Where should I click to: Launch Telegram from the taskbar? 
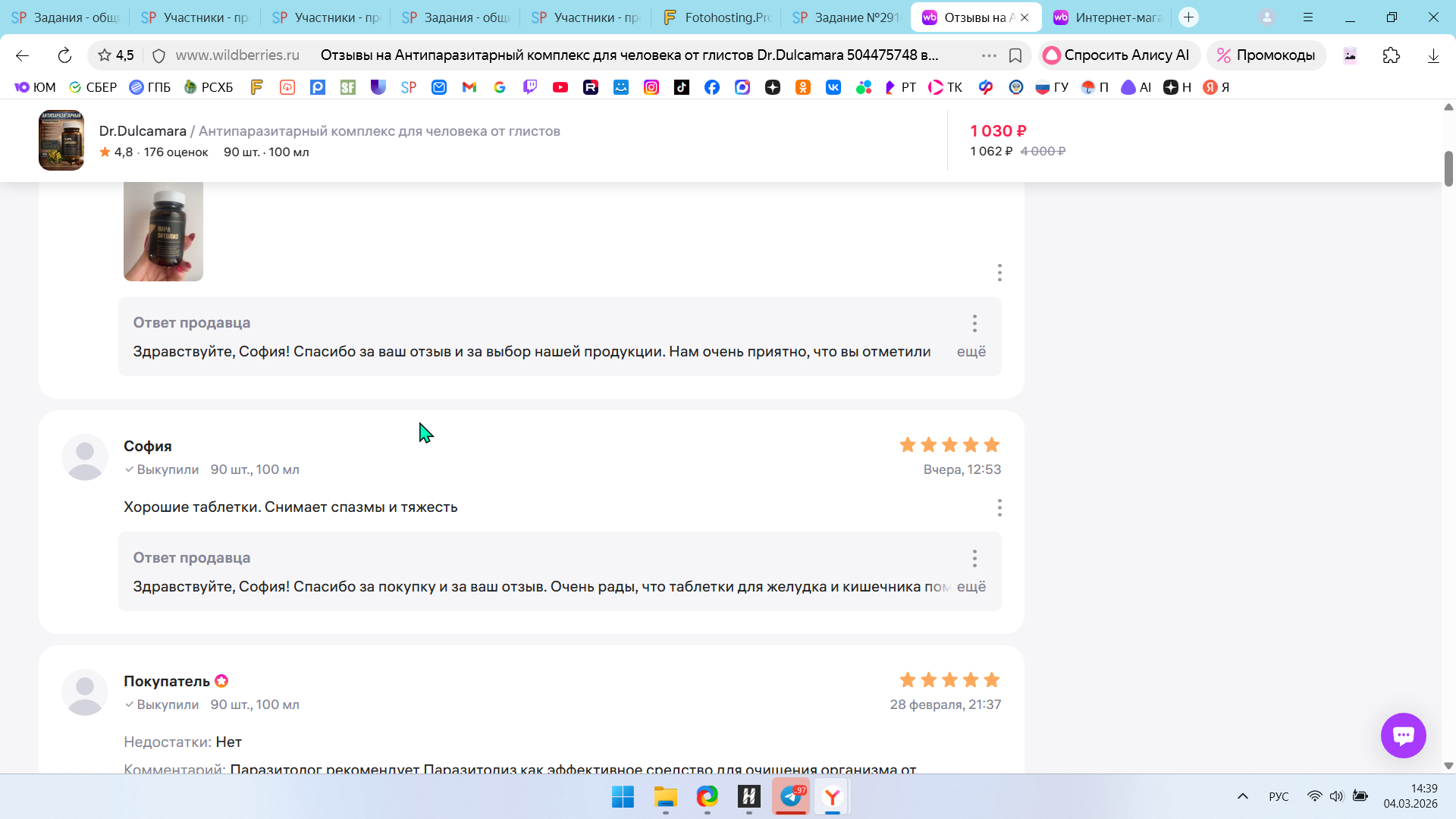[791, 796]
